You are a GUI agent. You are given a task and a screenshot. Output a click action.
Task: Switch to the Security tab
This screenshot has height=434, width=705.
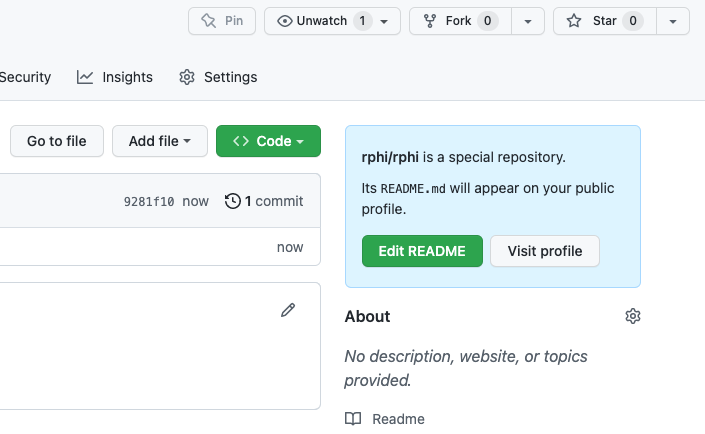coord(25,77)
